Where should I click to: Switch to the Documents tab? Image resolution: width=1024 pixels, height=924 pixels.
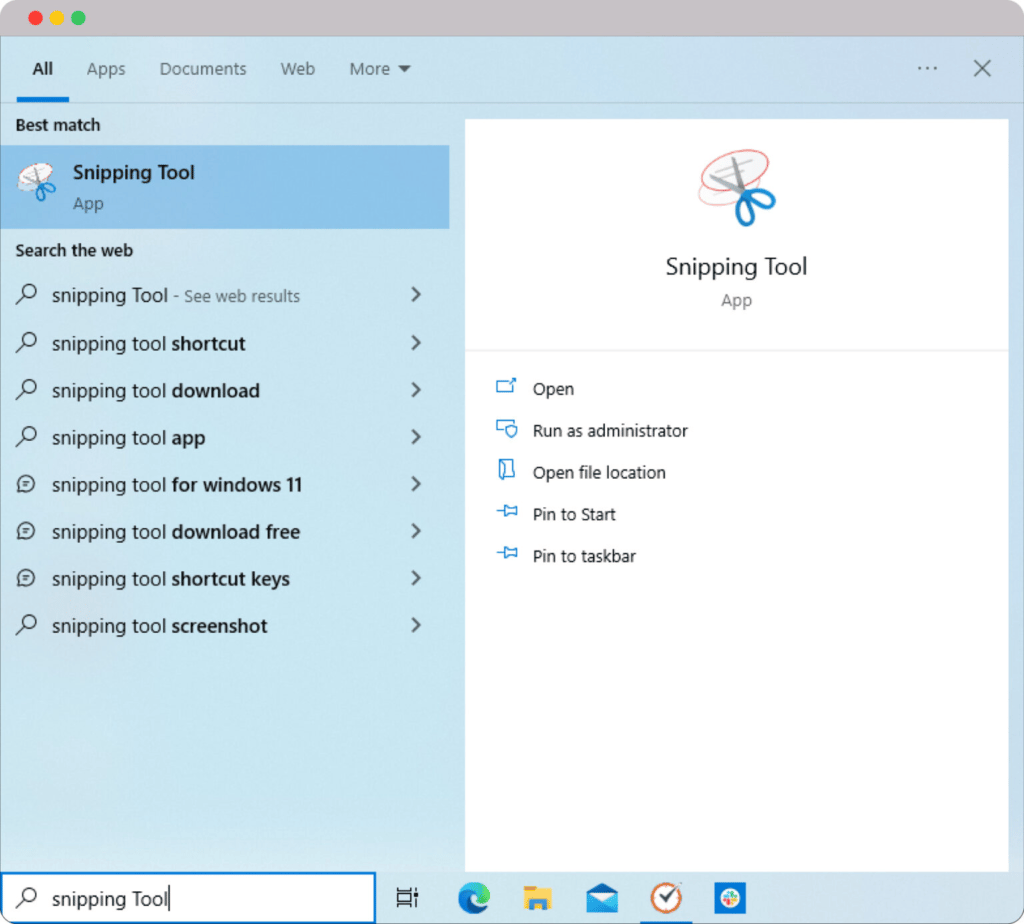[x=203, y=69]
